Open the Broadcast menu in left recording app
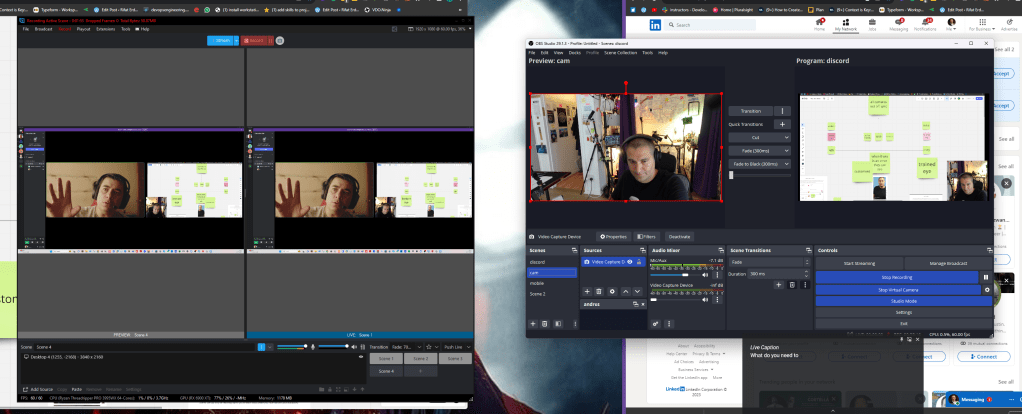The width and height of the screenshot is (1022, 414). click(44, 29)
